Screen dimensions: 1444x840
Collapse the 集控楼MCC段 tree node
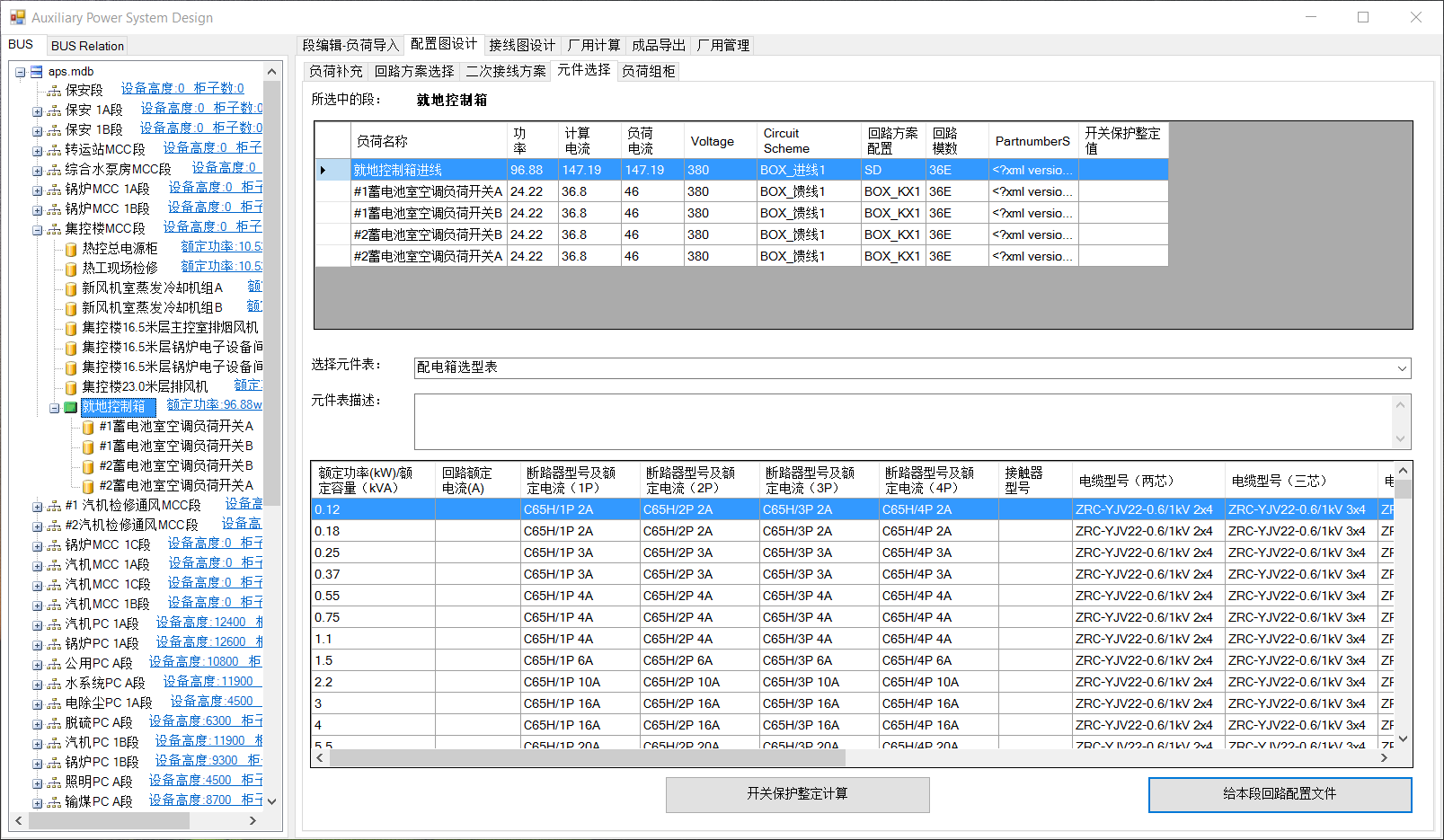click(x=37, y=229)
